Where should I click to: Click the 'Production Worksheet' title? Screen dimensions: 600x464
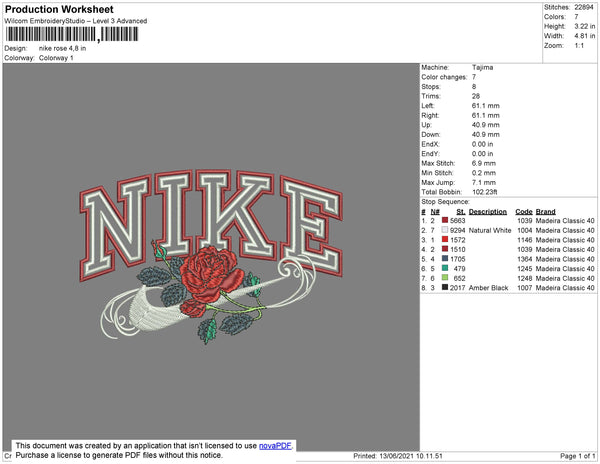59,10
